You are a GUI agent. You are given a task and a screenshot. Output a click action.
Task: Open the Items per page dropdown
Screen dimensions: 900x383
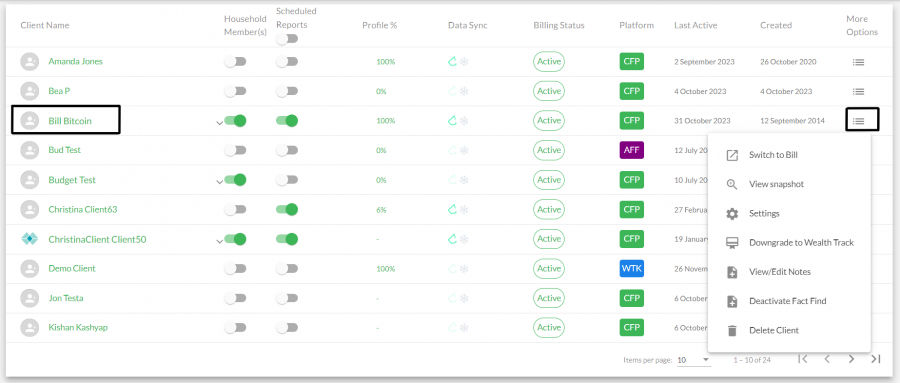693,360
